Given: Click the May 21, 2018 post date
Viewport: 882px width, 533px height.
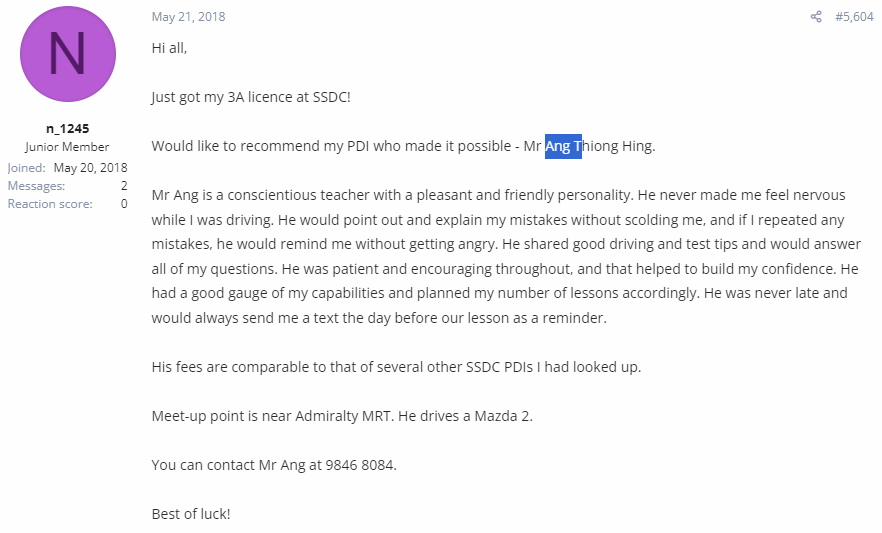Looking at the screenshot, I should click(x=188, y=17).
